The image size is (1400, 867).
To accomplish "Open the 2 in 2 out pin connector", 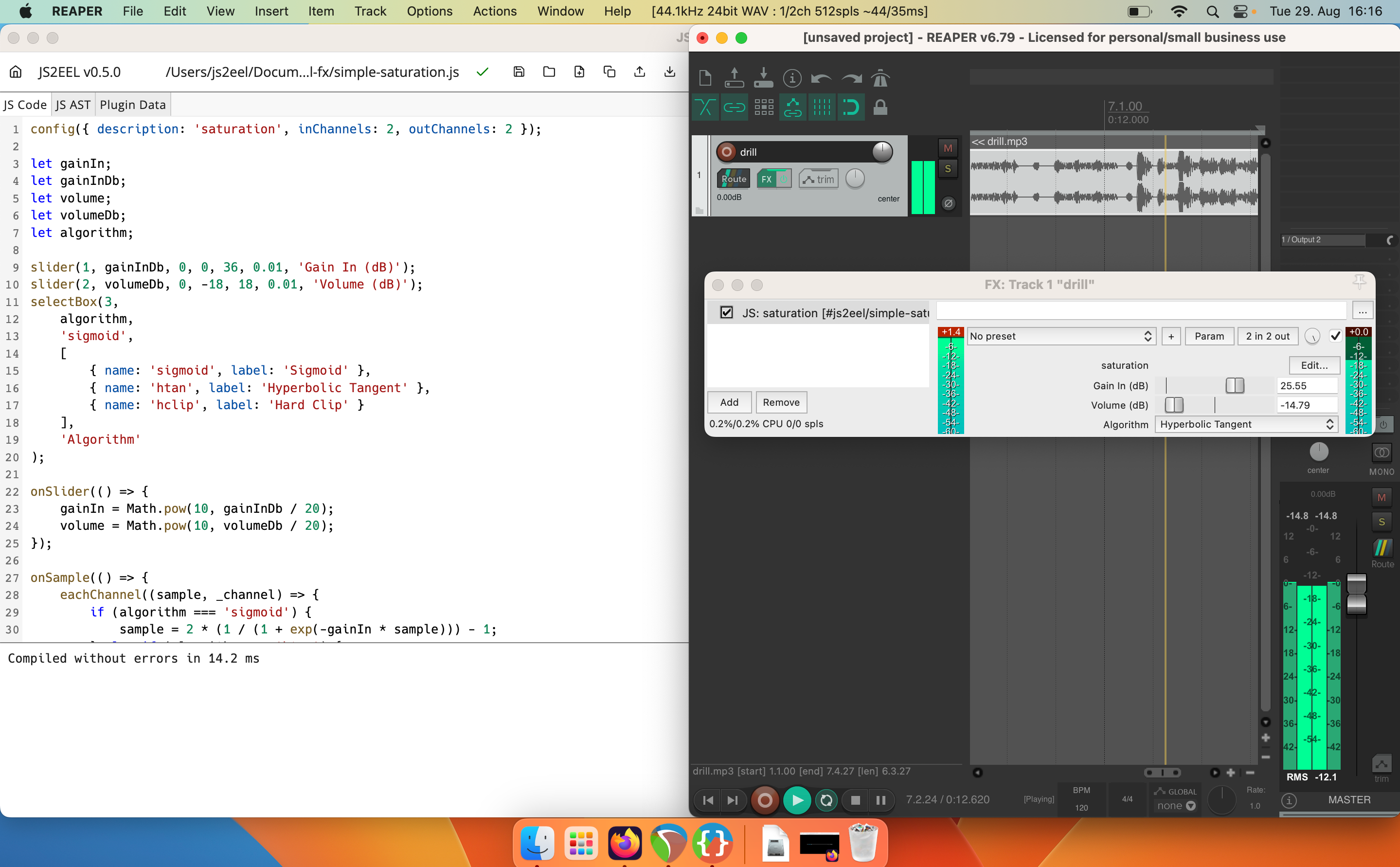I will point(1267,337).
